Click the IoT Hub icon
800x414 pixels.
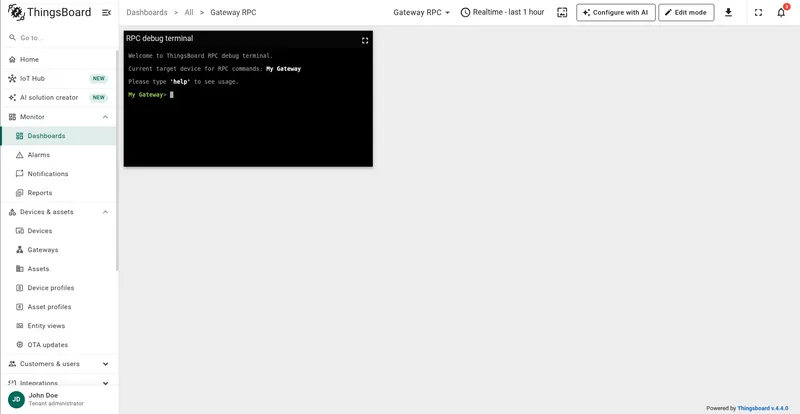[12, 79]
